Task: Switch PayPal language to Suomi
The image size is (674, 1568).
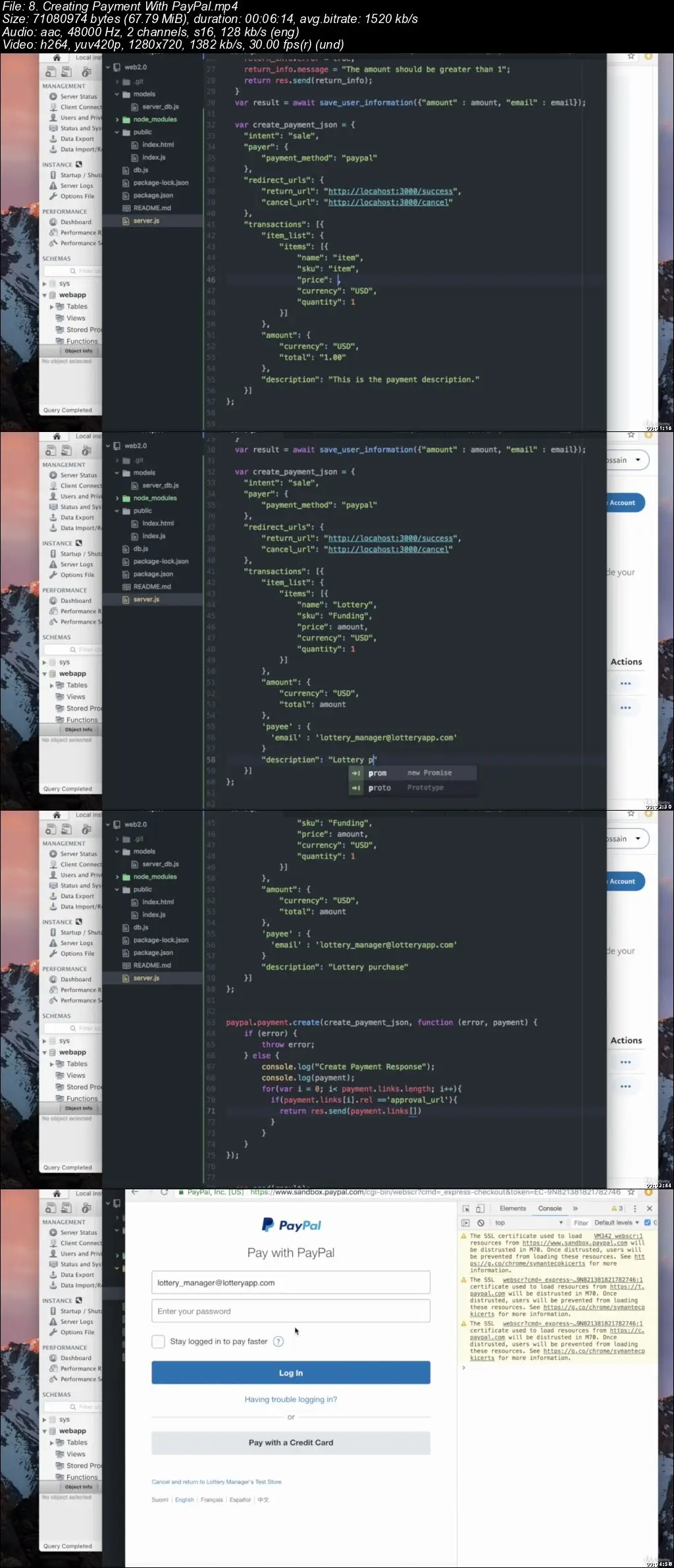Action: [160, 1500]
